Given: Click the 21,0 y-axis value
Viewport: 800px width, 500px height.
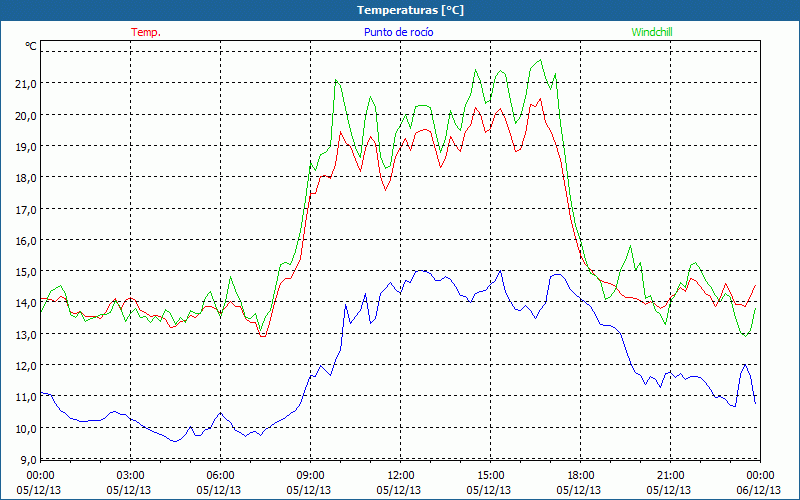Looking at the screenshot, I should [x=26, y=84].
